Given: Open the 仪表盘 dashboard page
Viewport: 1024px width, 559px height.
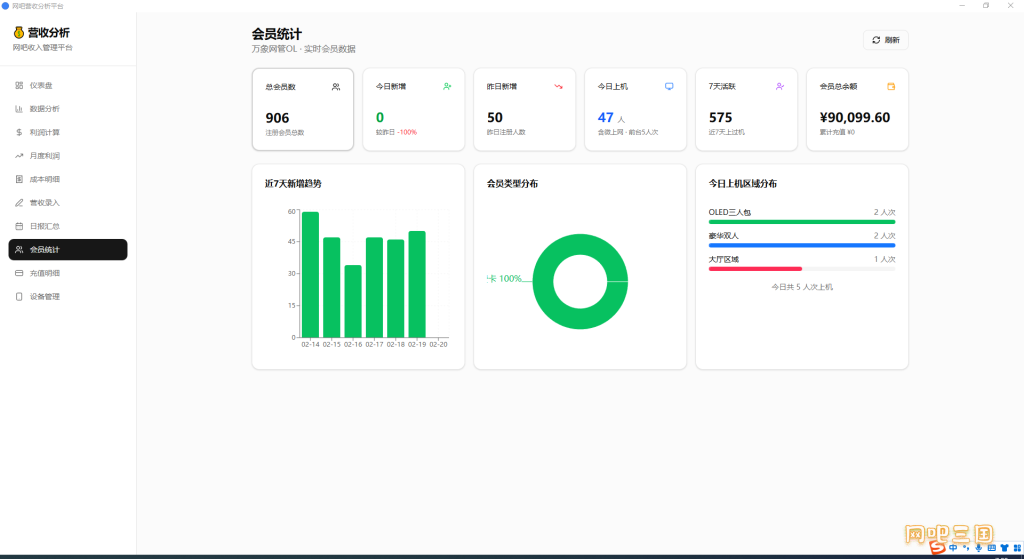Looking at the screenshot, I should click(x=68, y=86).
